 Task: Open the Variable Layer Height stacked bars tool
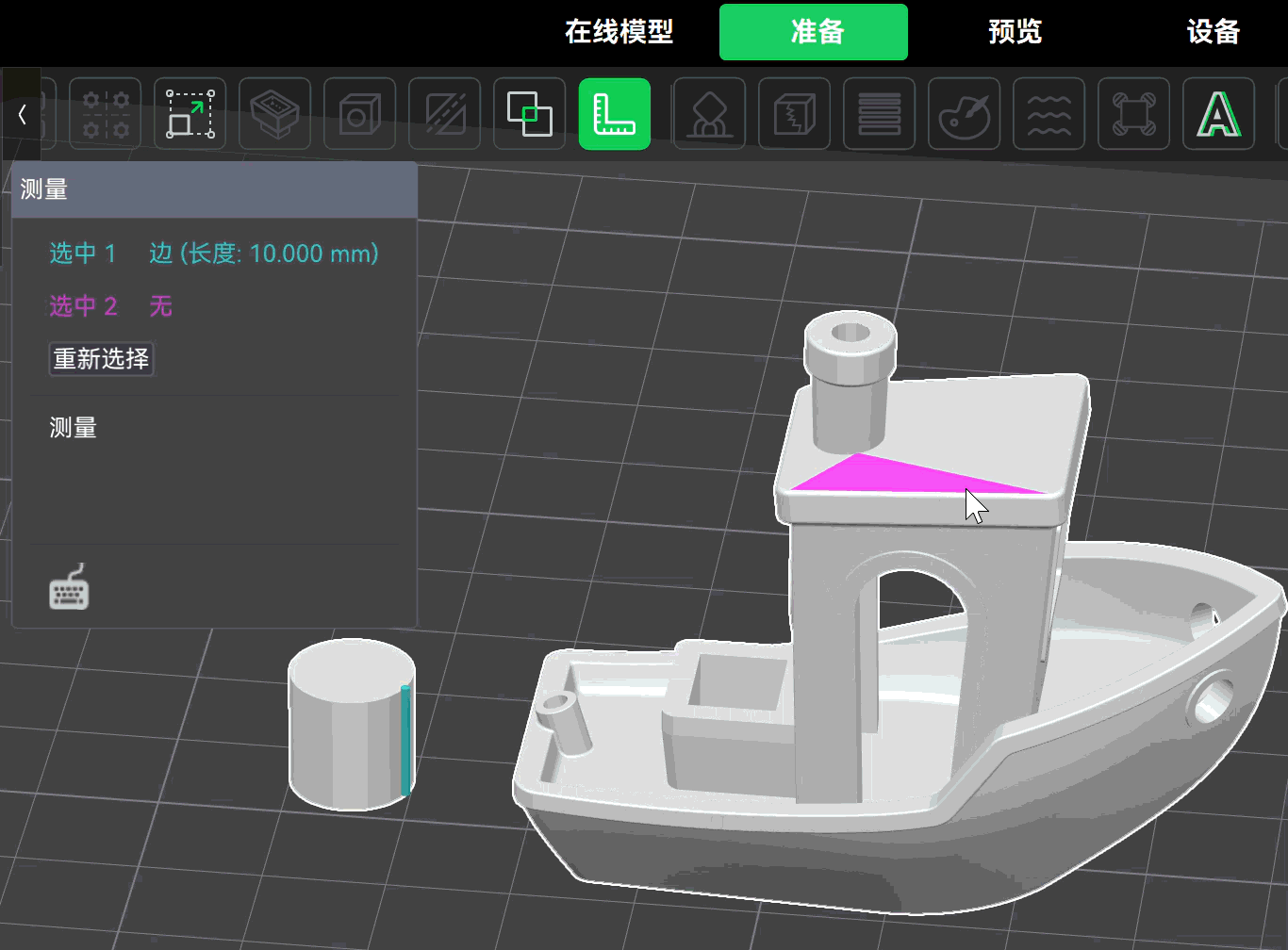point(879,115)
